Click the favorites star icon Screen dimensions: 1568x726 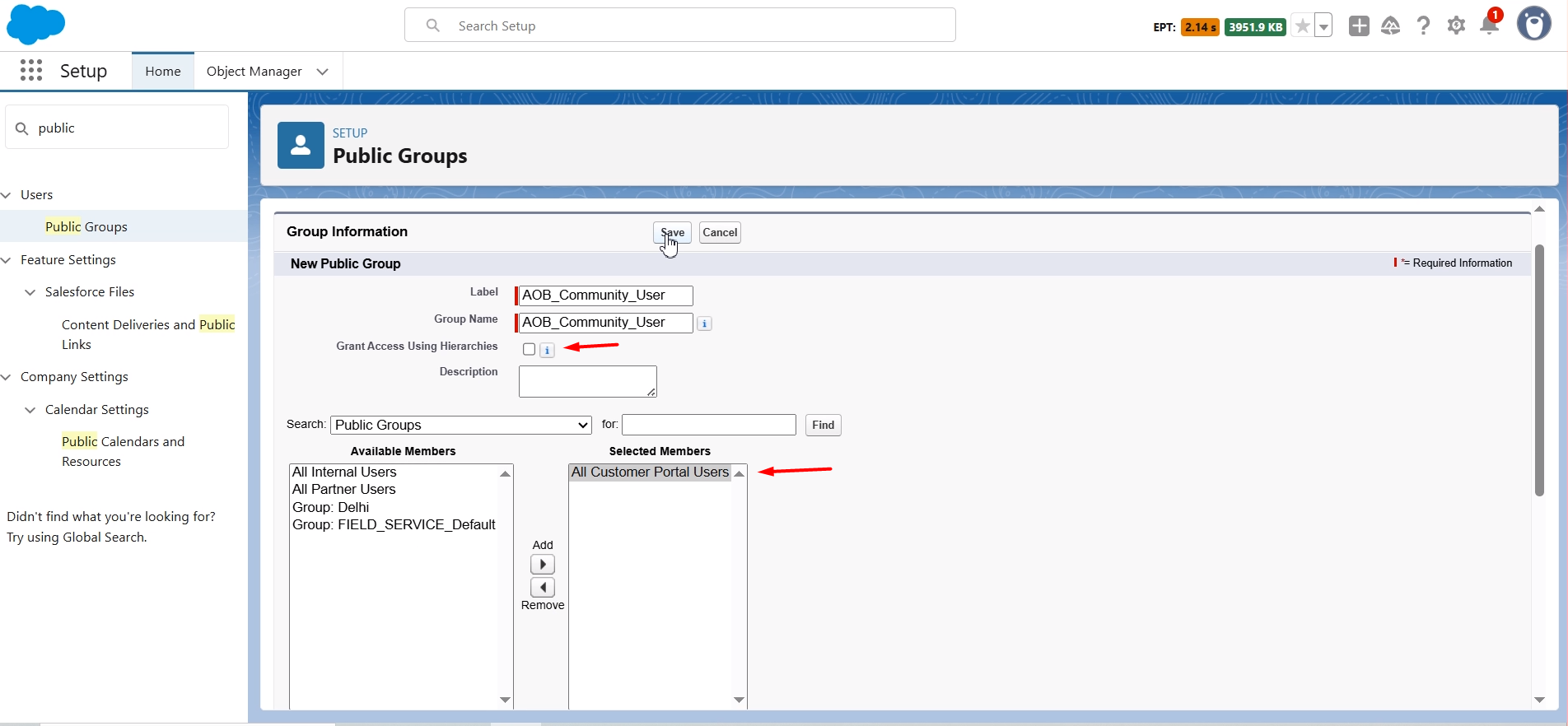point(1302,26)
